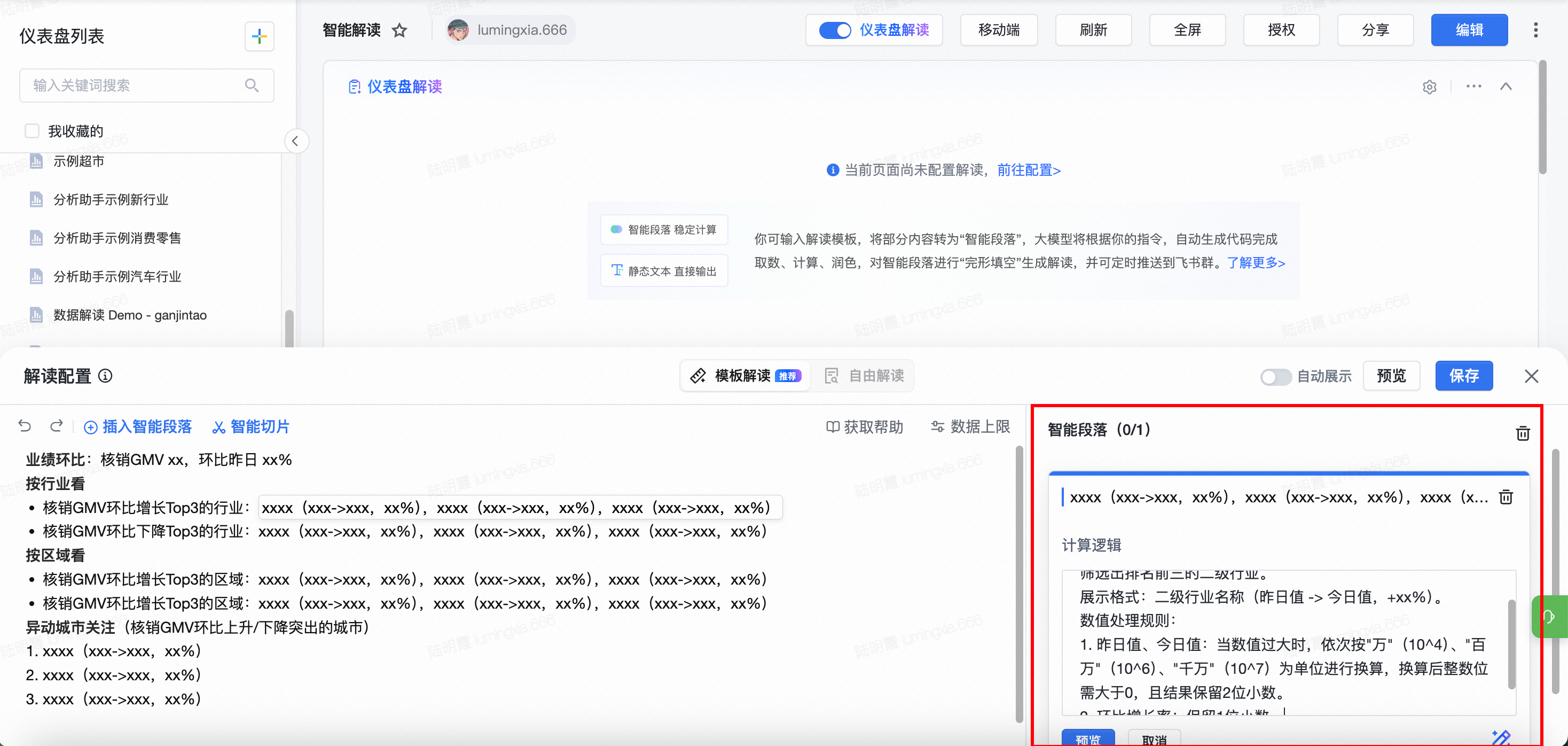1568x746 pixels.
Task: Collapse the dashboard interpretation panel with its chevron
Action: pos(1506,87)
